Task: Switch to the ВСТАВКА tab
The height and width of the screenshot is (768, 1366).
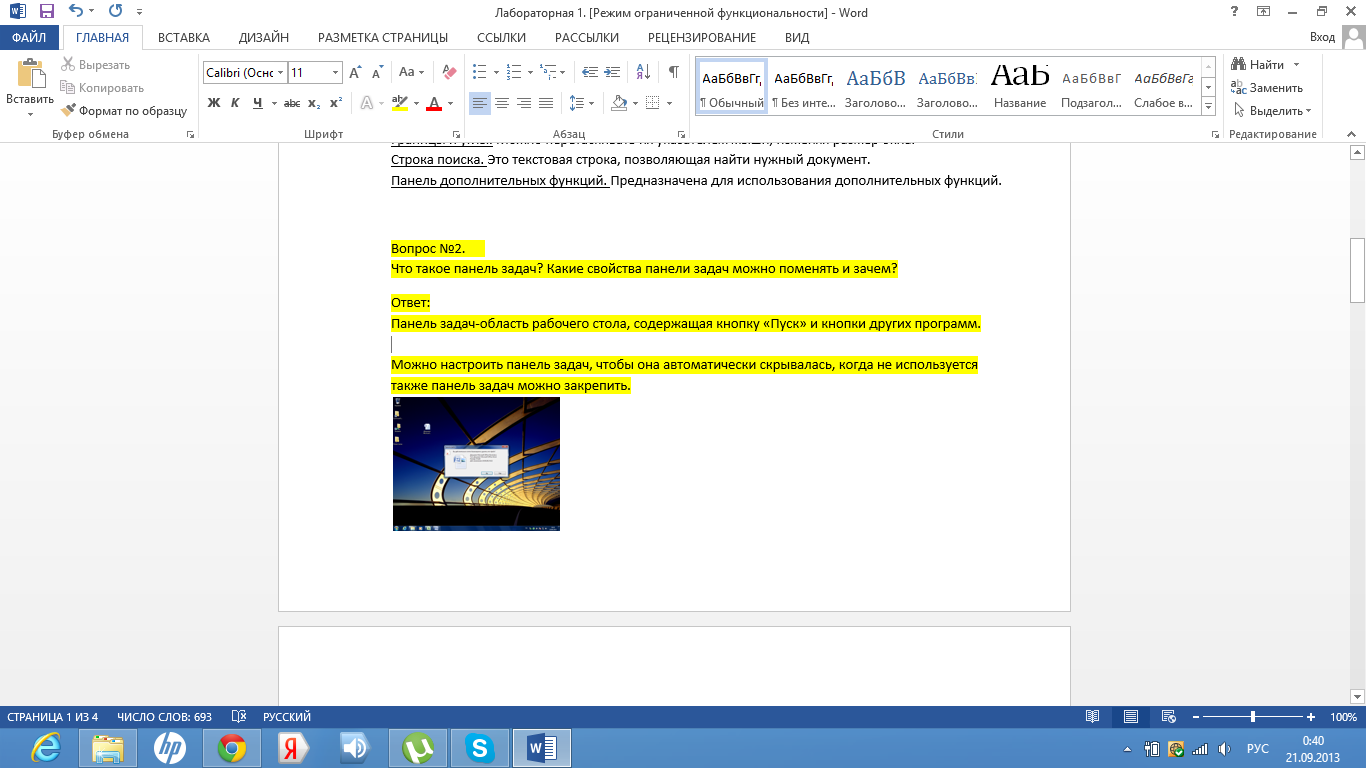Action: pos(184,38)
